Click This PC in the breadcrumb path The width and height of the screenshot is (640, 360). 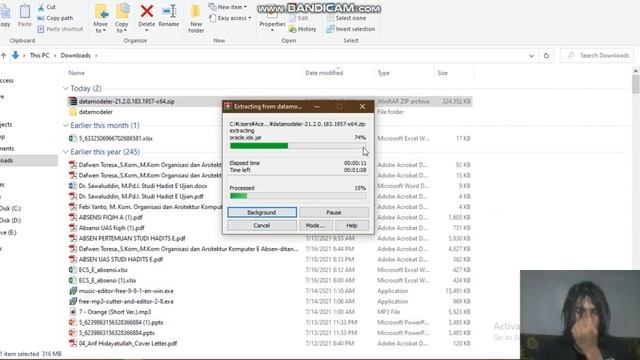(x=40, y=56)
